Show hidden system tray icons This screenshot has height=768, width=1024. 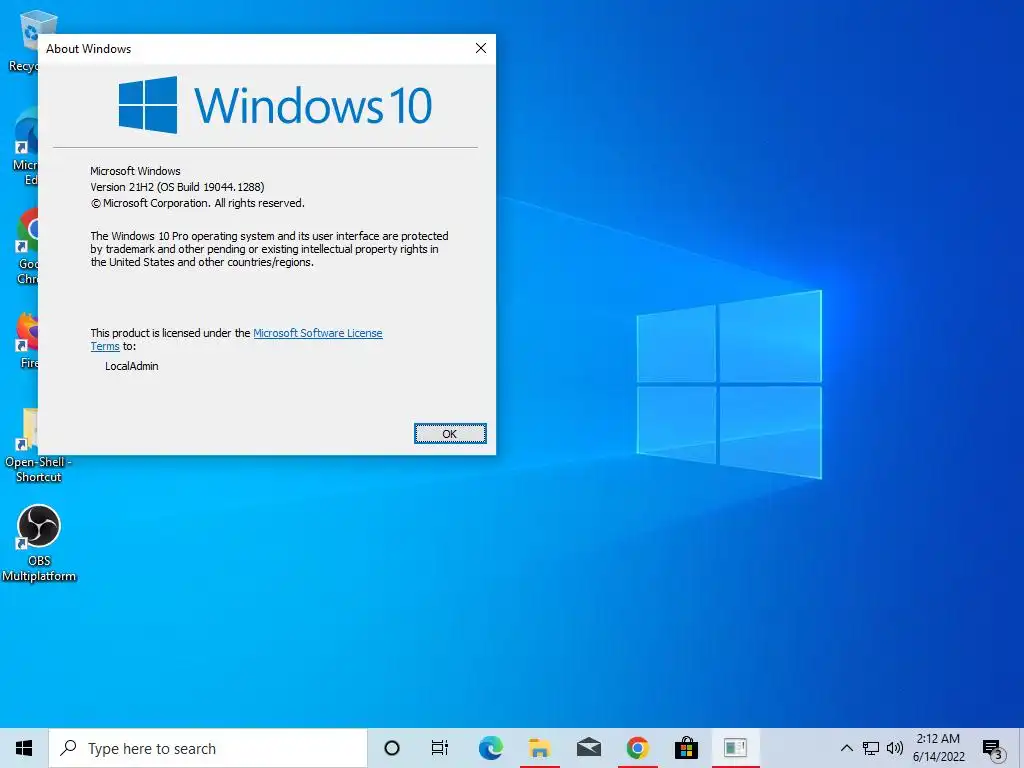click(x=846, y=748)
